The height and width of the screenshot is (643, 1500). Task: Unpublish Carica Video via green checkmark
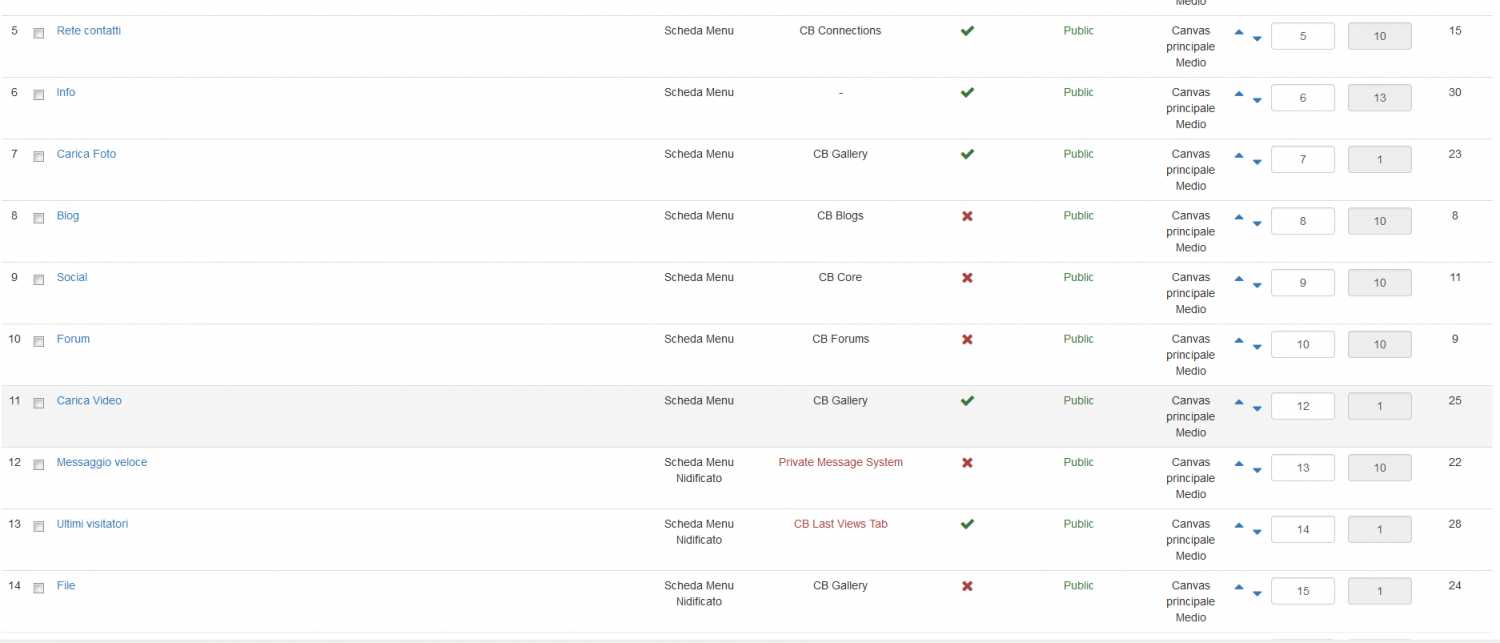(967, 401)
